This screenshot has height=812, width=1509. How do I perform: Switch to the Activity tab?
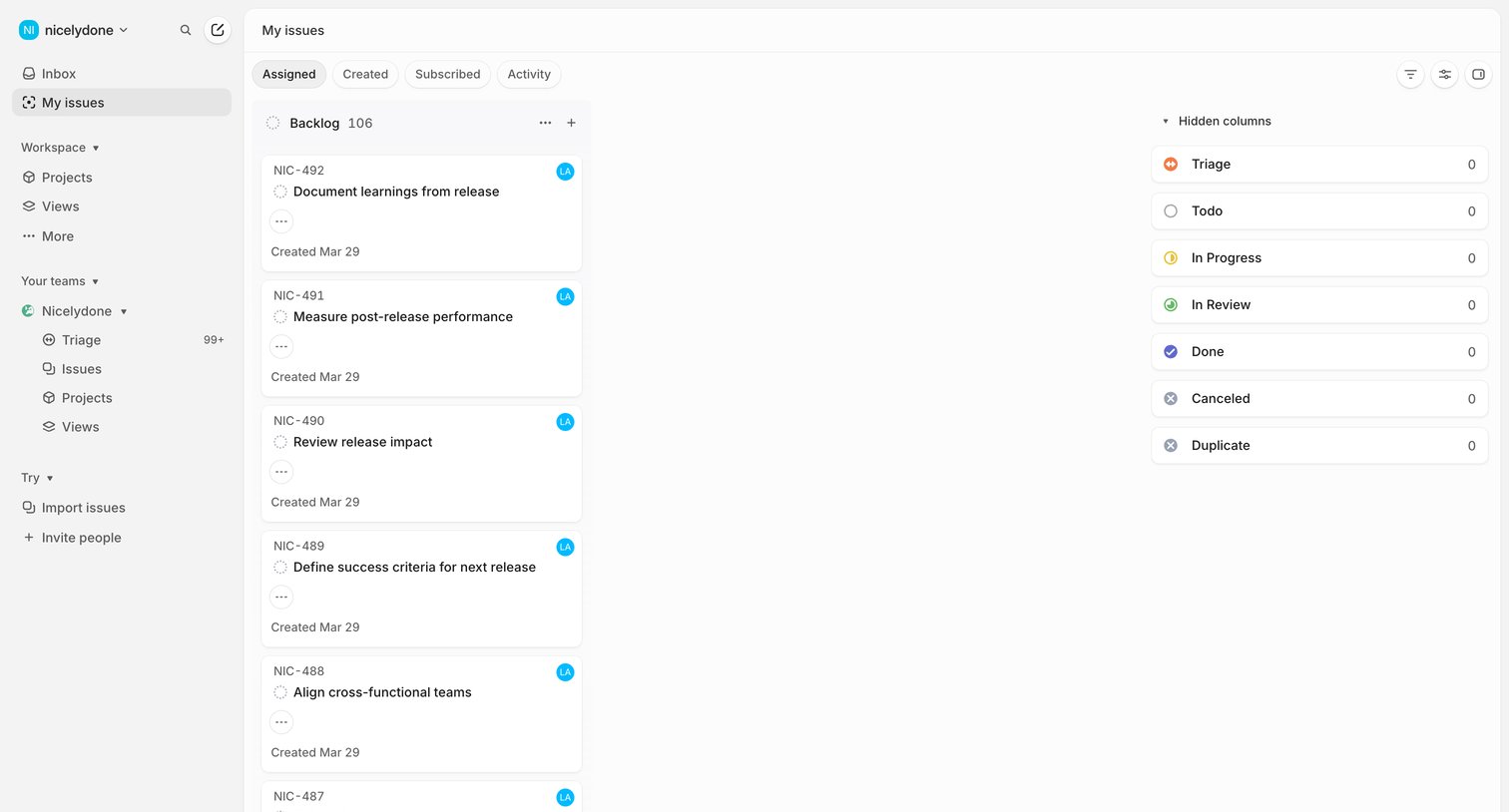(x=529, y=74)
